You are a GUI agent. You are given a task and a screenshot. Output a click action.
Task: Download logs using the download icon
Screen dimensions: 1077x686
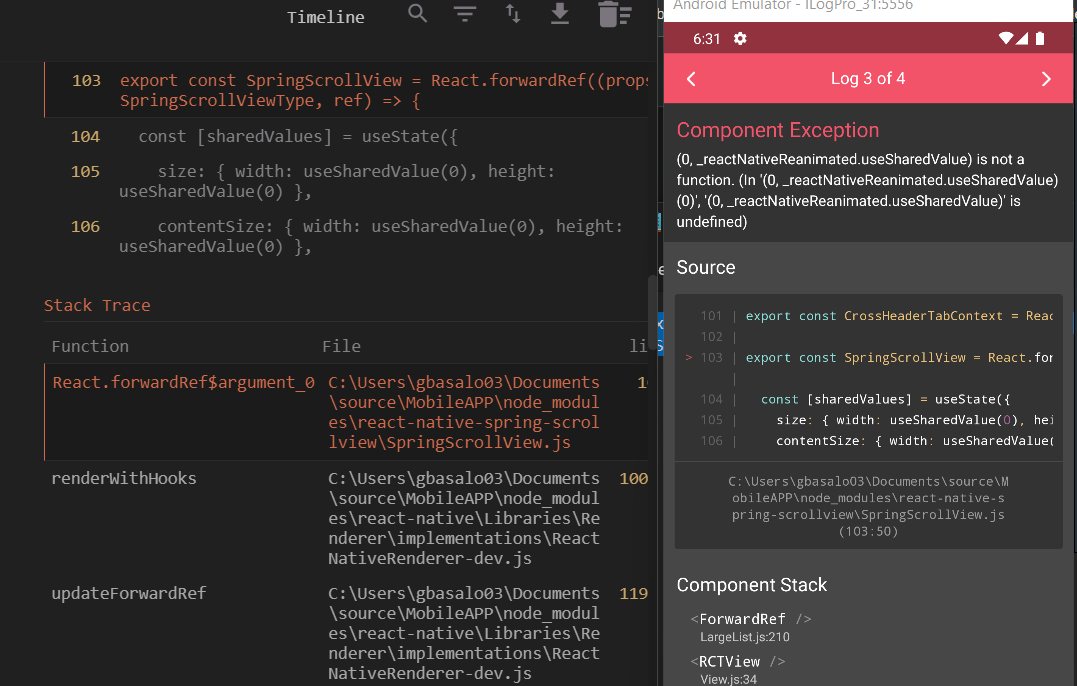pos(560,15)
